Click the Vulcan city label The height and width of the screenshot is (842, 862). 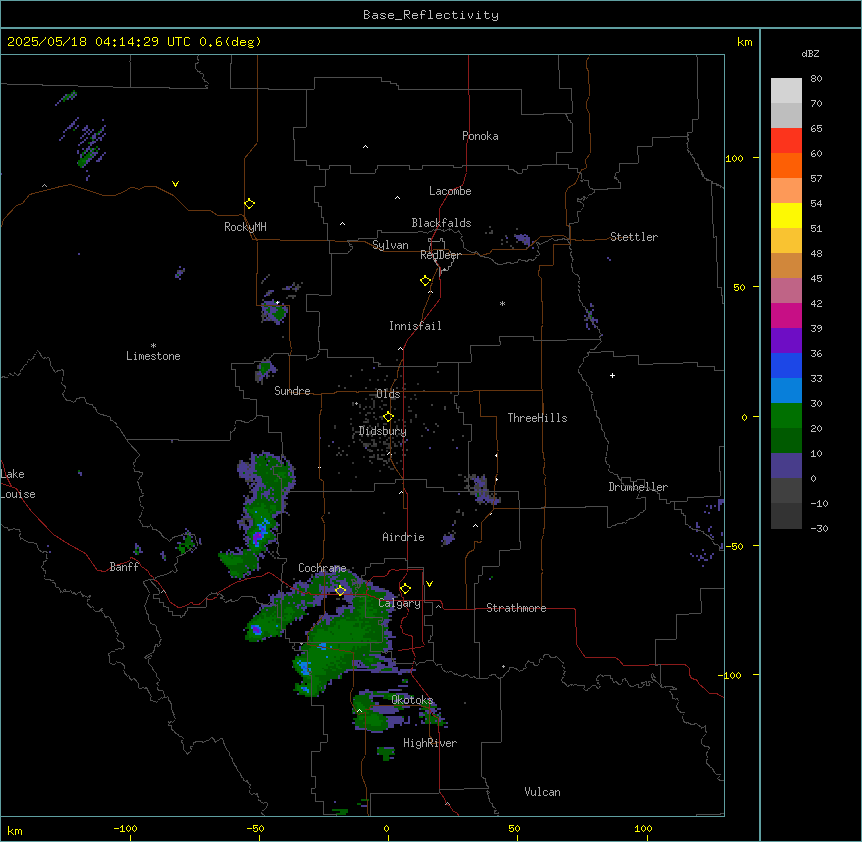543,792
